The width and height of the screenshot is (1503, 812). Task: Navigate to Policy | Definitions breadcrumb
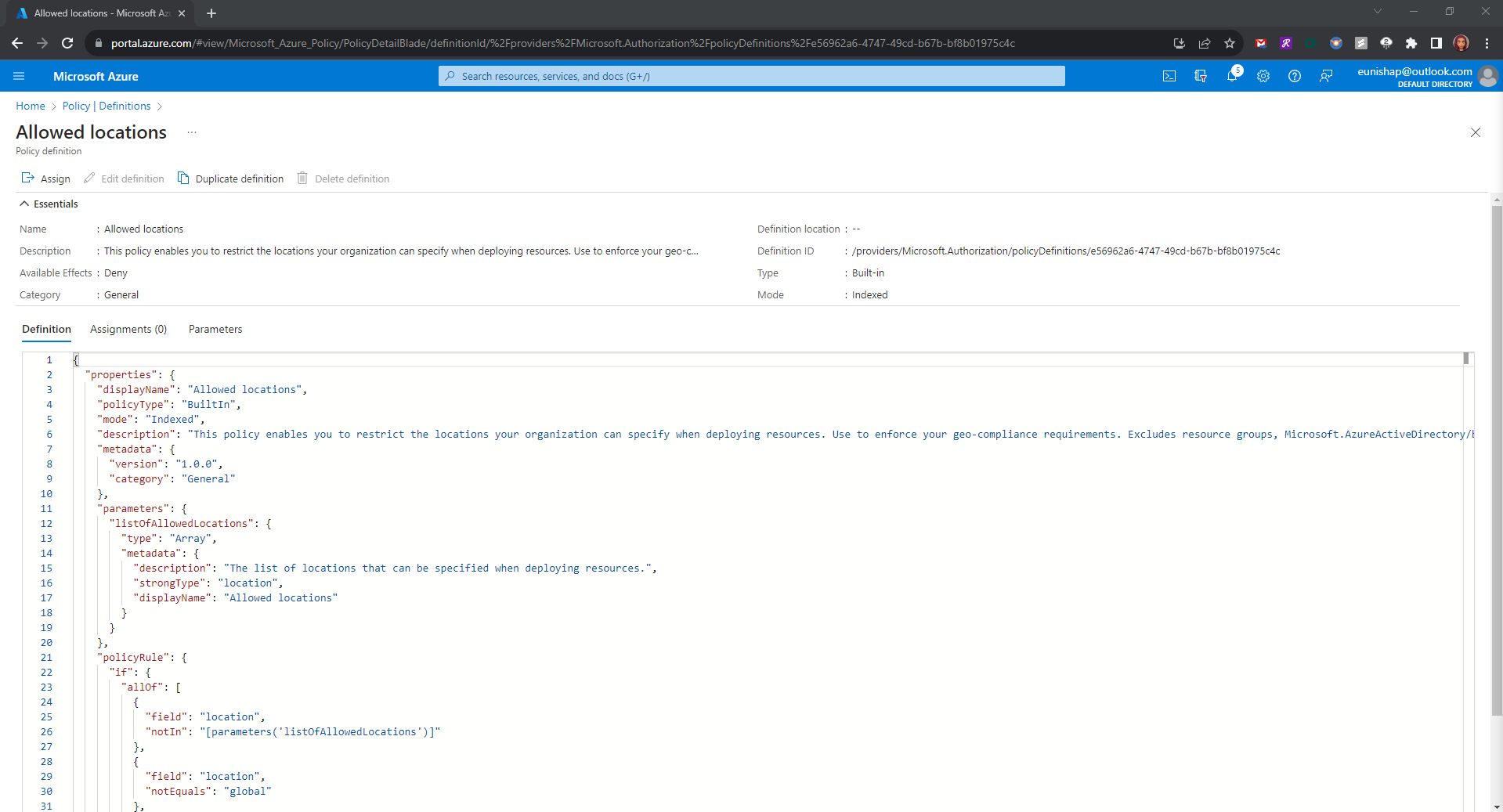tap(107, 106)
